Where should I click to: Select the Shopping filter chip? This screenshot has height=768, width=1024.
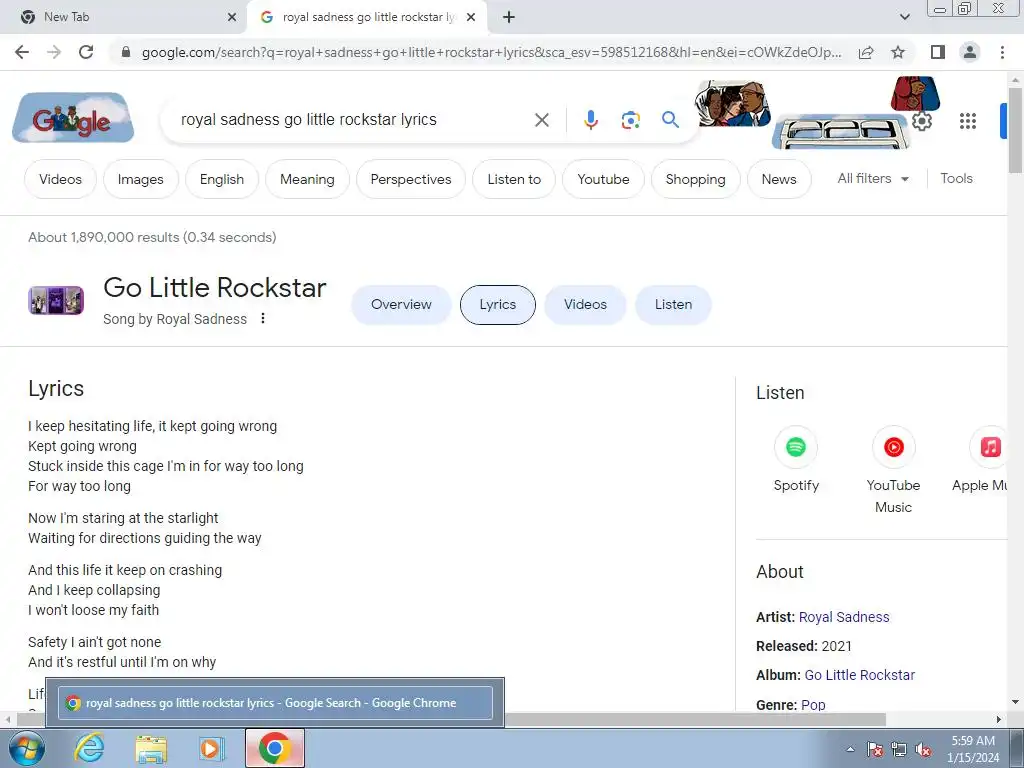[696, 179]
